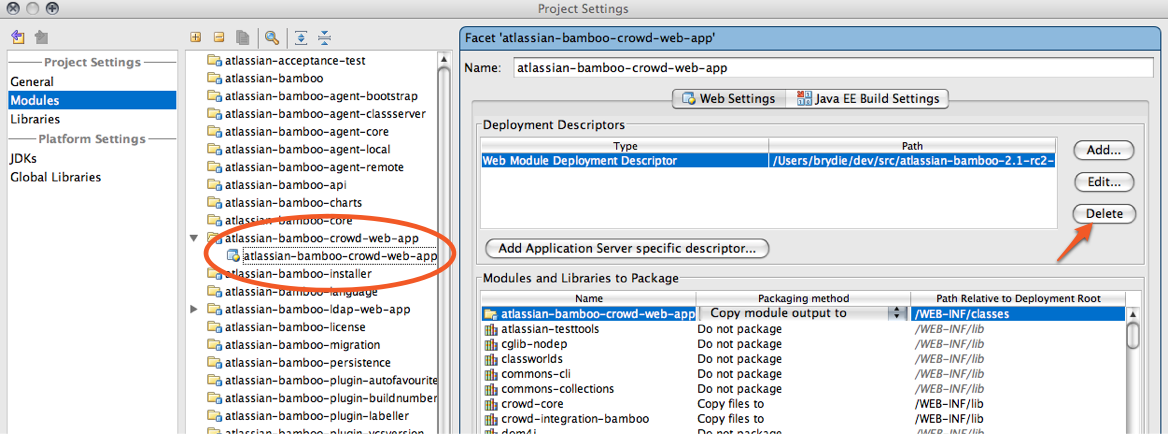This screenshot has width=1168, height=434.
Task: Click the back navigation arrow icon
Action: (x=18, y=37)
